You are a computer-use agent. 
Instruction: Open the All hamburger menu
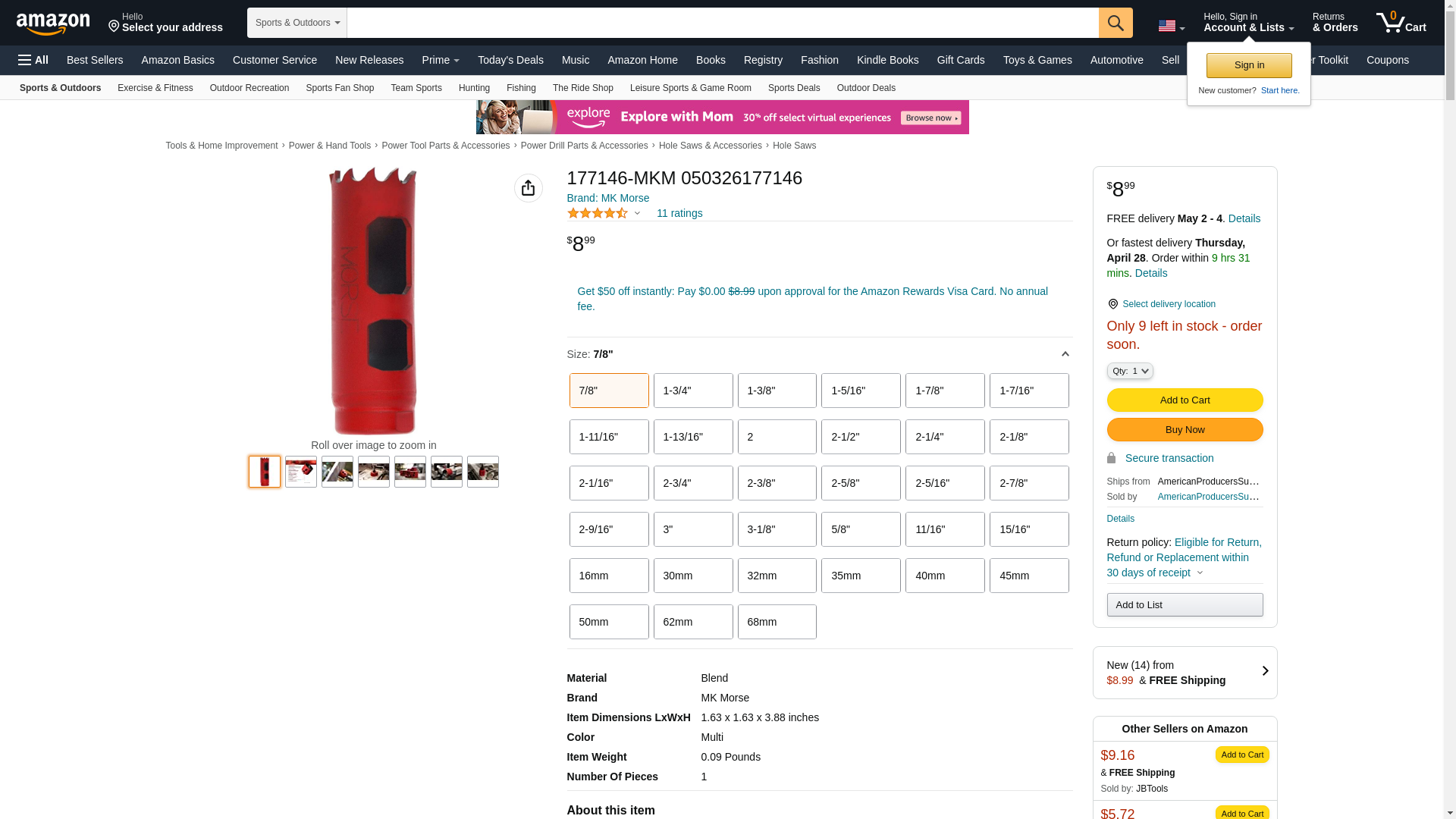click(x=33, y=60)
